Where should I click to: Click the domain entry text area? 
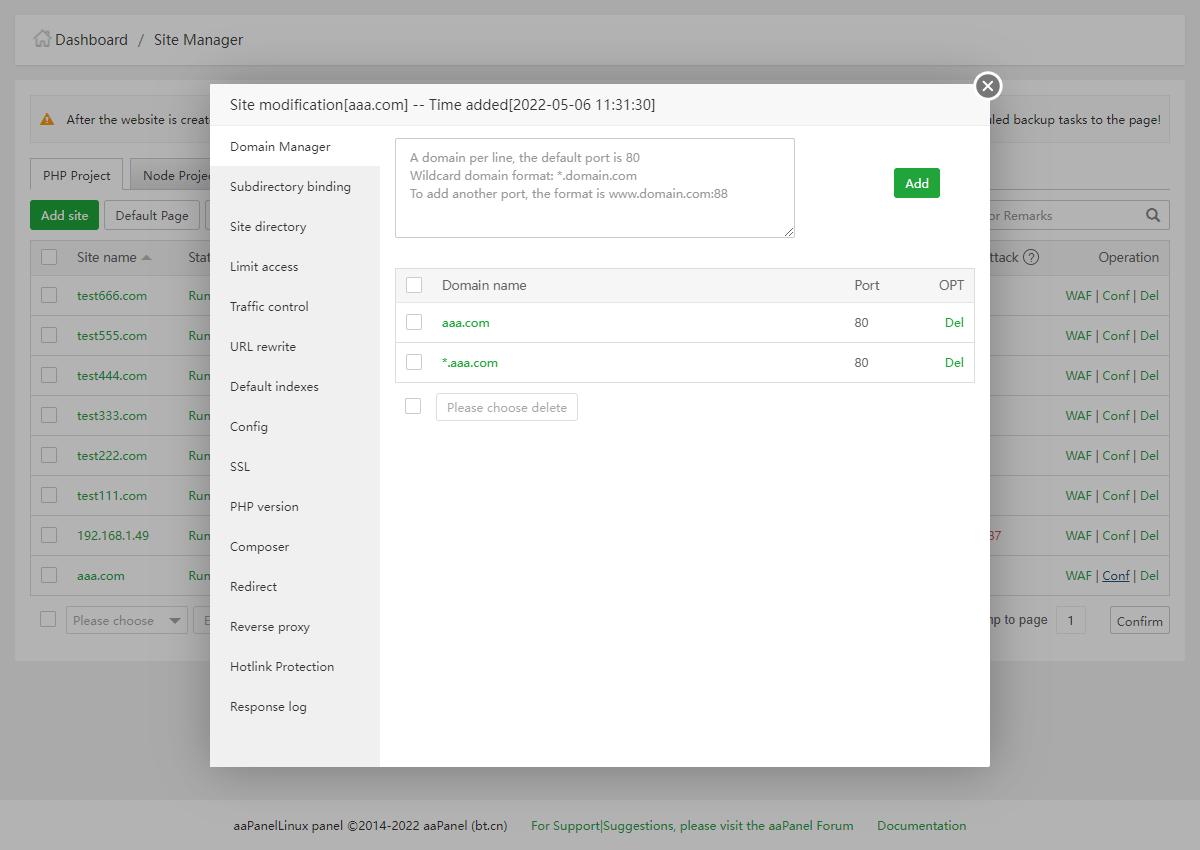tap(595, 188)
